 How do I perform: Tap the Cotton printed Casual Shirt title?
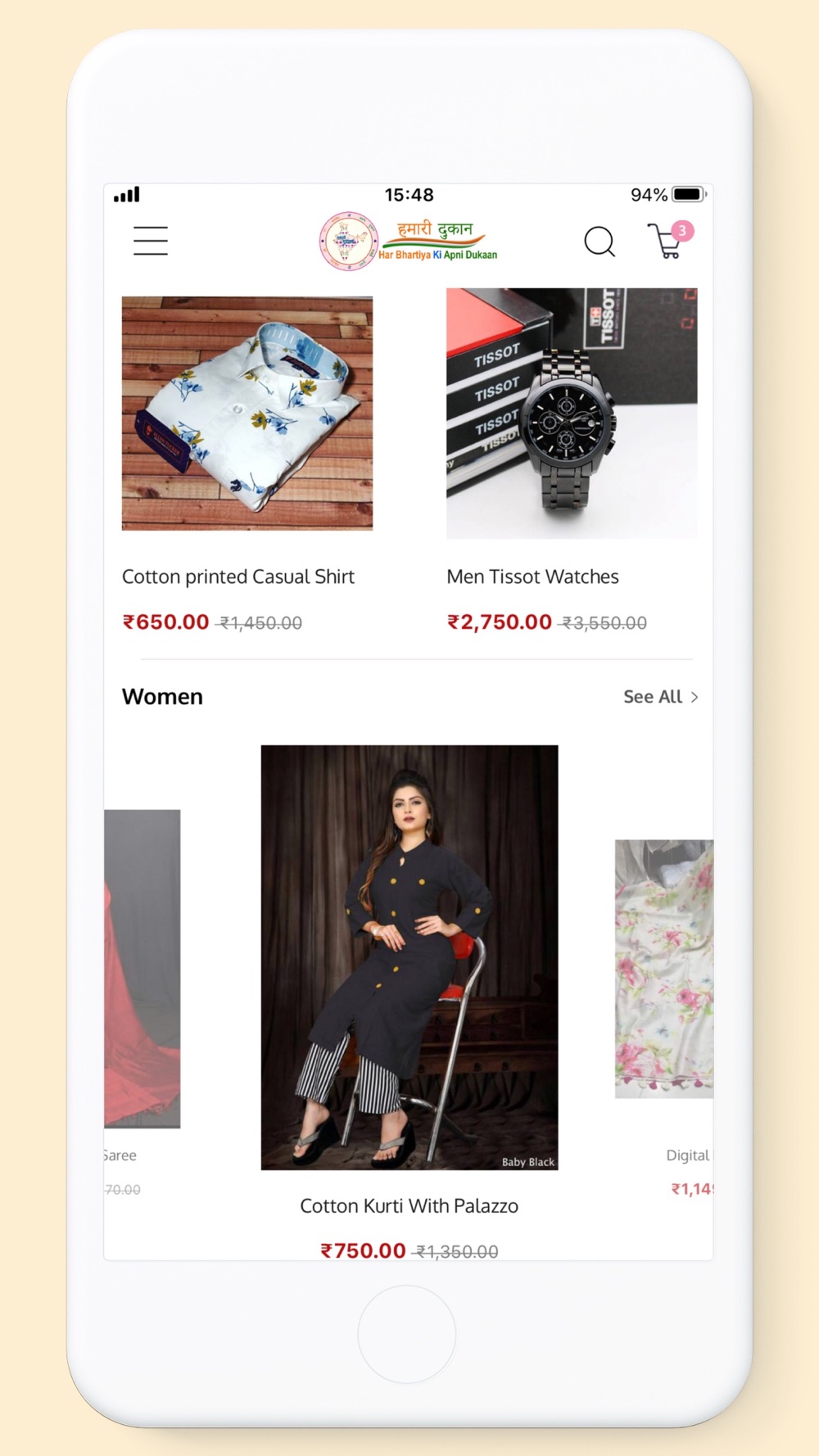point(238,577)
